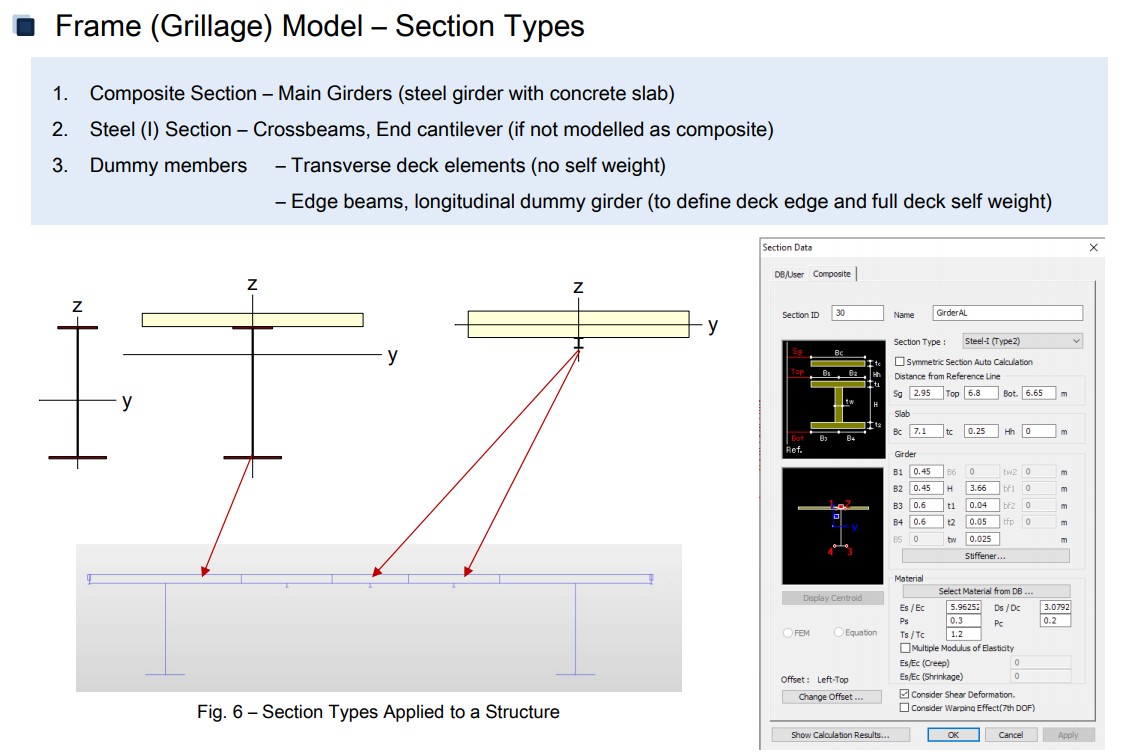The height and width of the screenshot is (755, 1138).
Task: Uncheck Consider Shear Deformation
Action: click(905, 694)
